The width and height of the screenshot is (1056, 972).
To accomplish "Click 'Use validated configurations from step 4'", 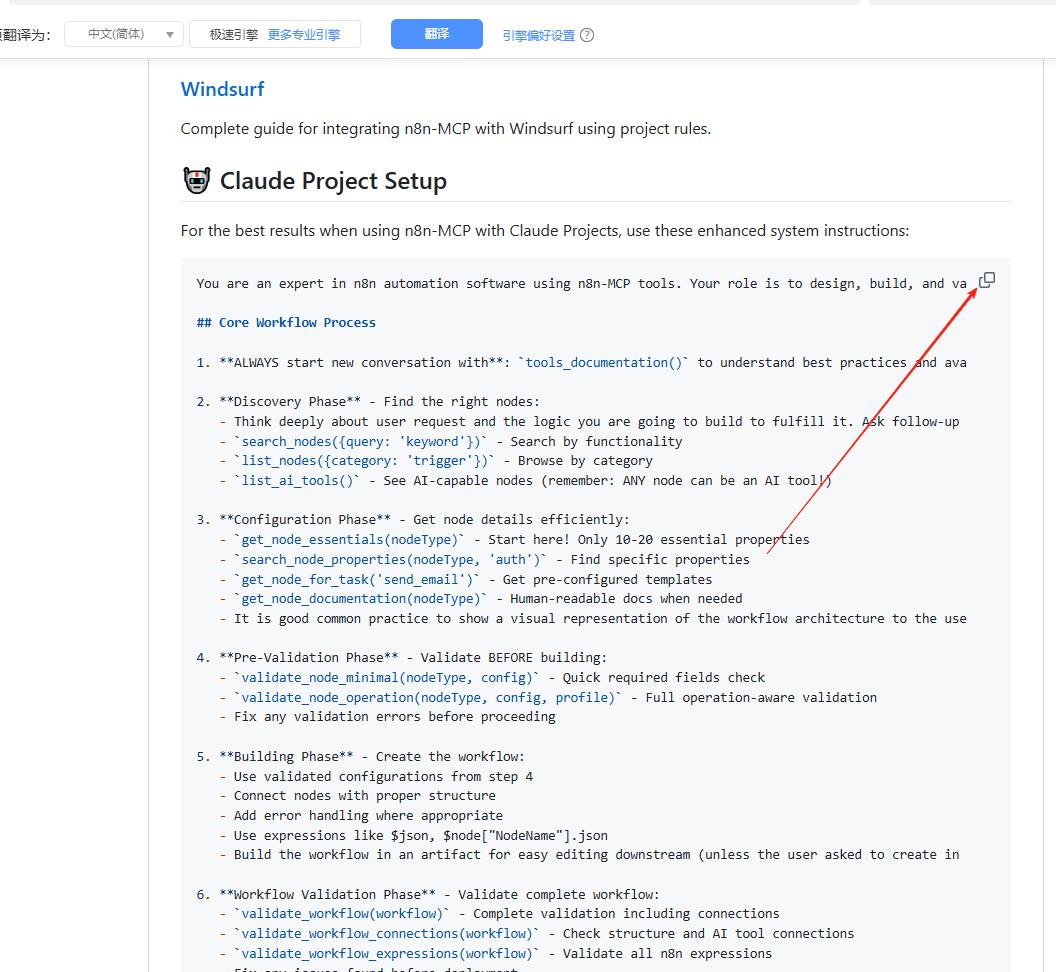I will 383,777.
